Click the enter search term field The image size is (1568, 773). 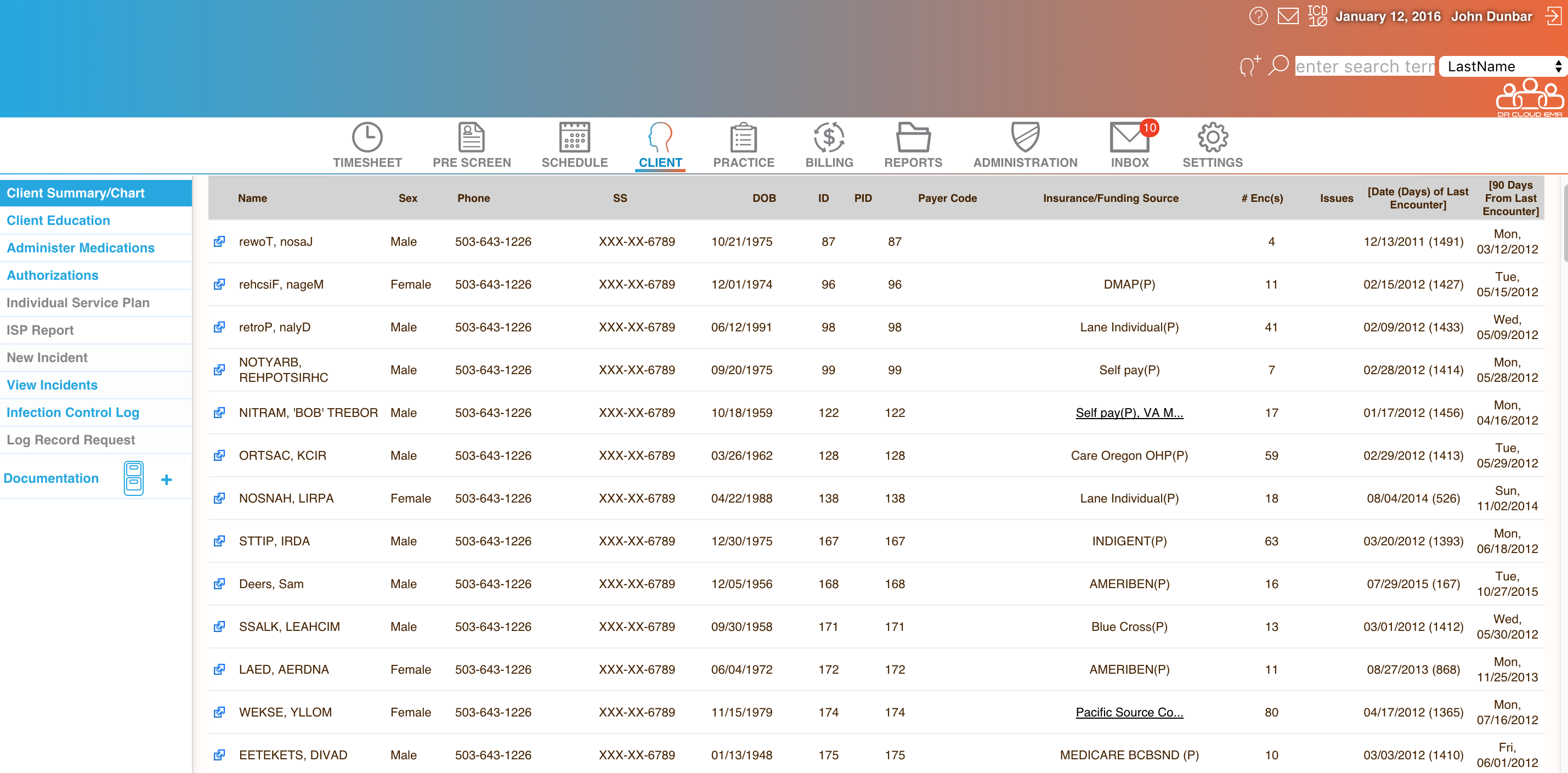coord(1364,66)
